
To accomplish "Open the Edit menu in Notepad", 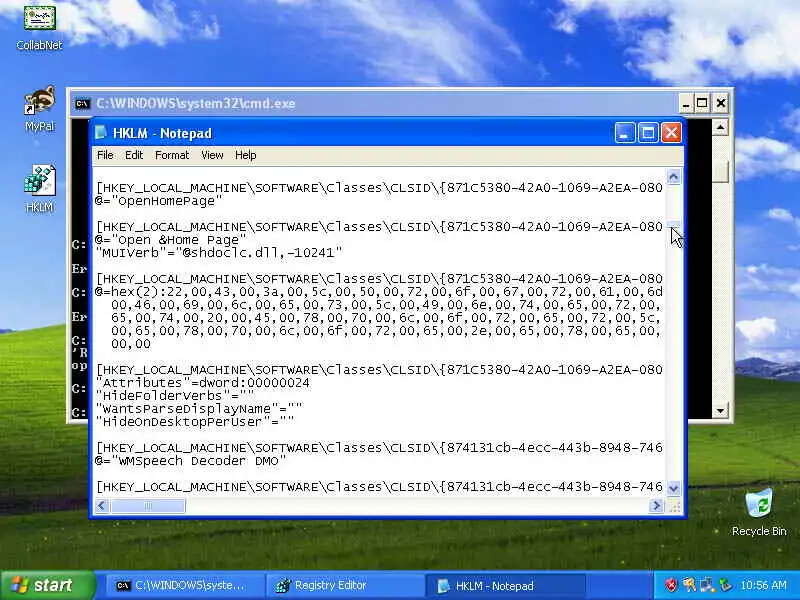I will 134,155.
